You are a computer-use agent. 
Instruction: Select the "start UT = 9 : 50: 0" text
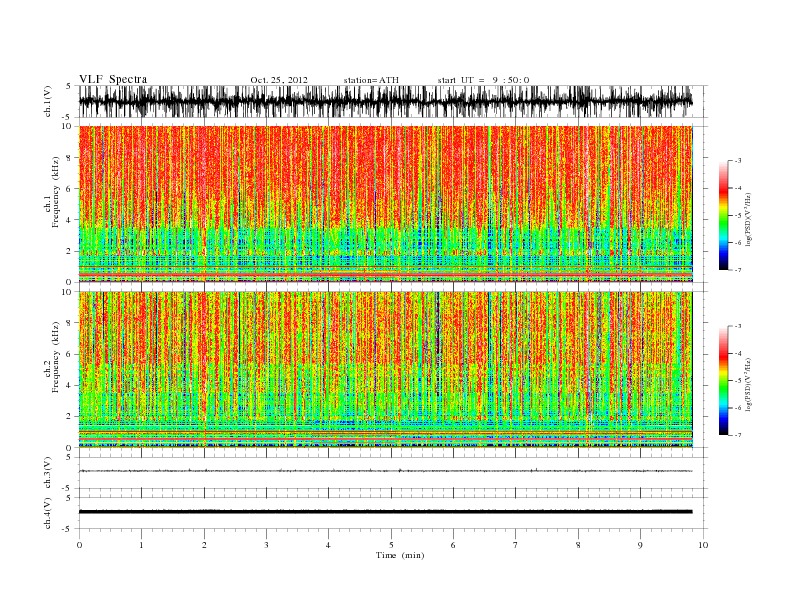pyautogui.click(x=483, y=80)
